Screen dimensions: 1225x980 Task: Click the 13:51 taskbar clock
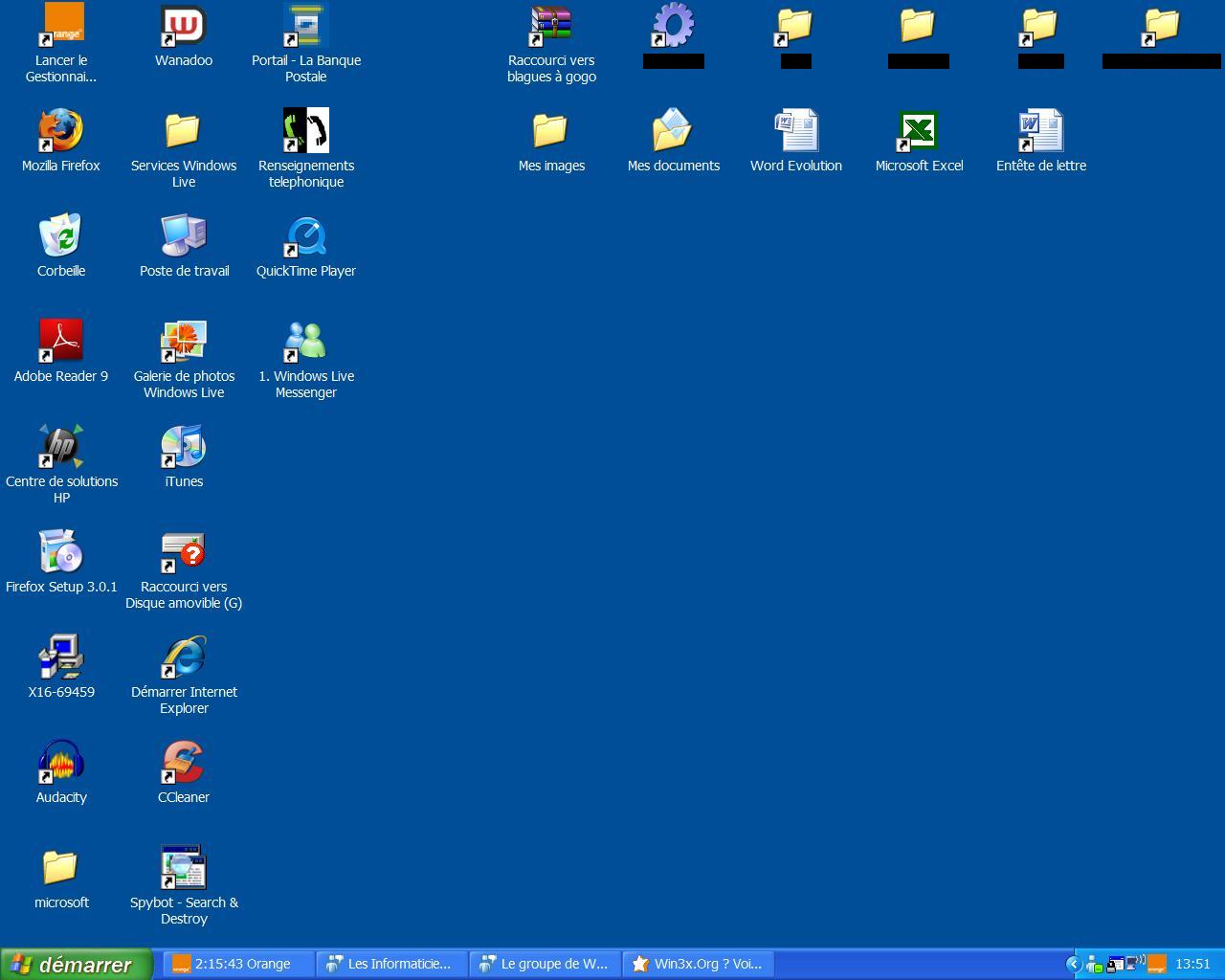(1192, 964)
